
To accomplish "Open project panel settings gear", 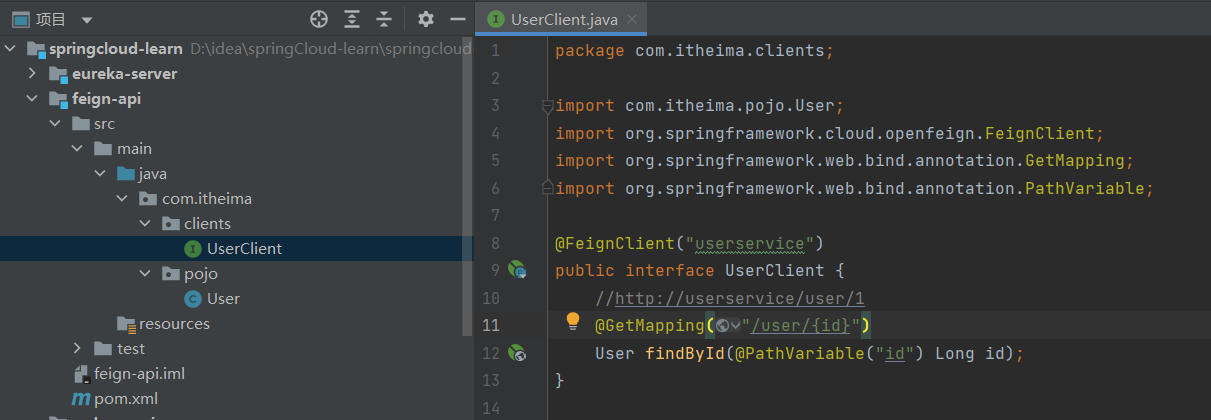I will click(426, 19).
